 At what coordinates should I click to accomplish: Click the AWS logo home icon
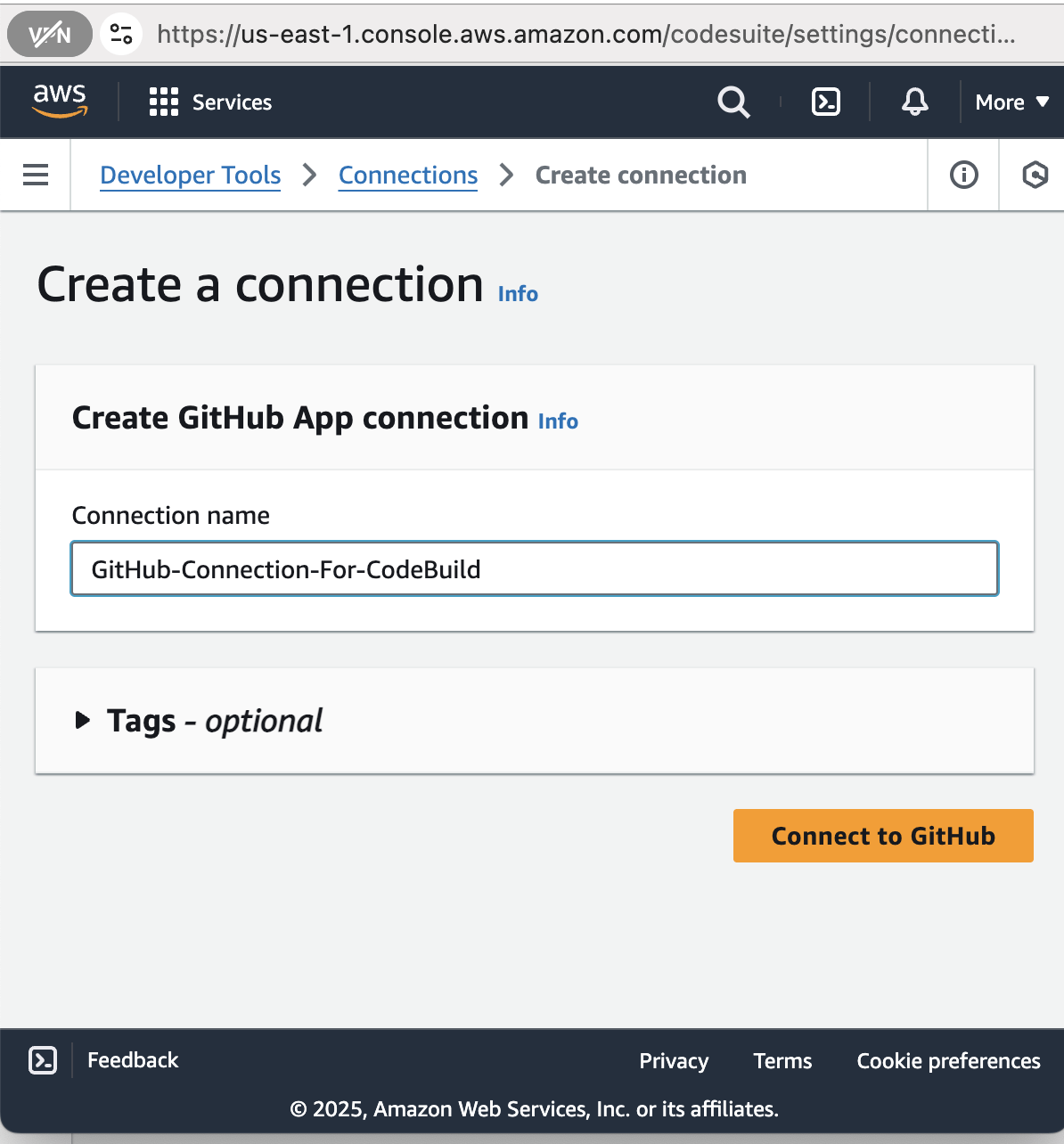tap(60, 101)
